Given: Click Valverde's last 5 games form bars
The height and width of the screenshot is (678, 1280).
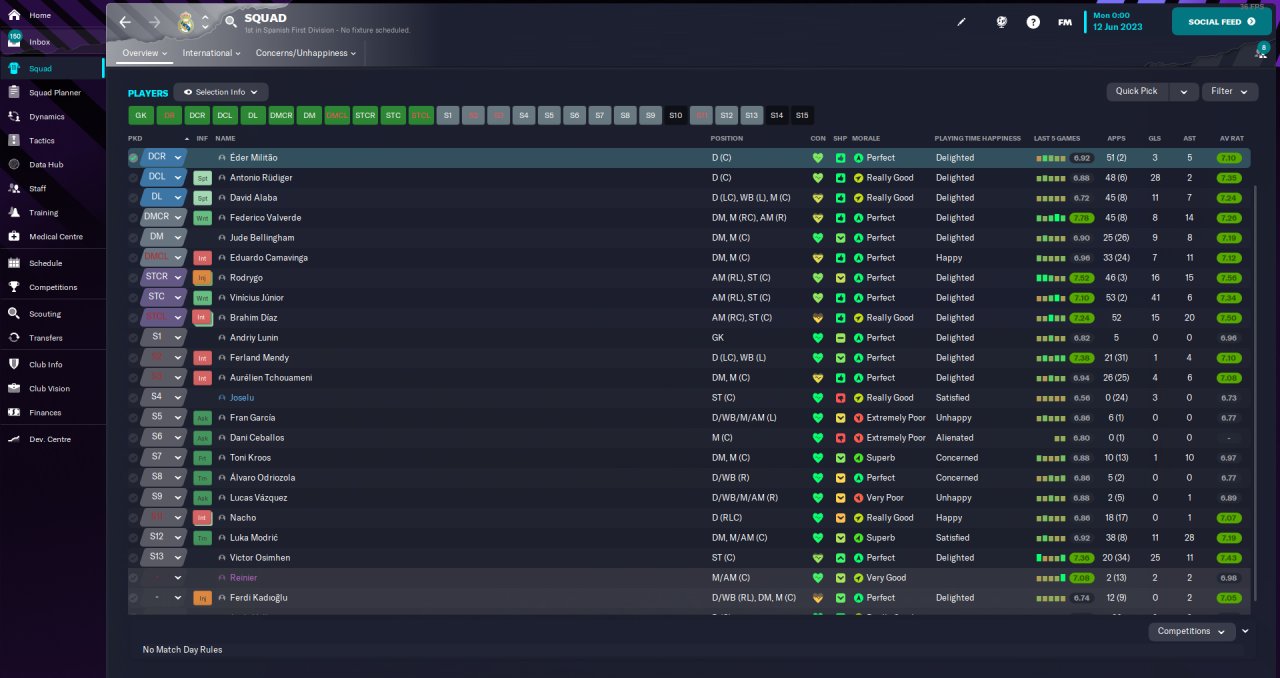Looking at the screenshot, I should tap(1051, 218).
